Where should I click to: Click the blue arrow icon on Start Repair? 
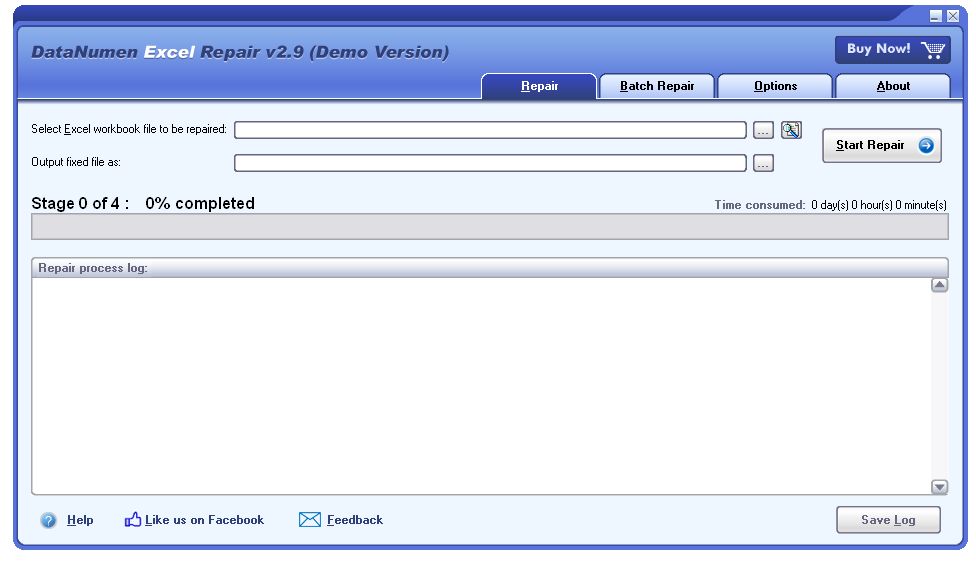pos(926,145)
